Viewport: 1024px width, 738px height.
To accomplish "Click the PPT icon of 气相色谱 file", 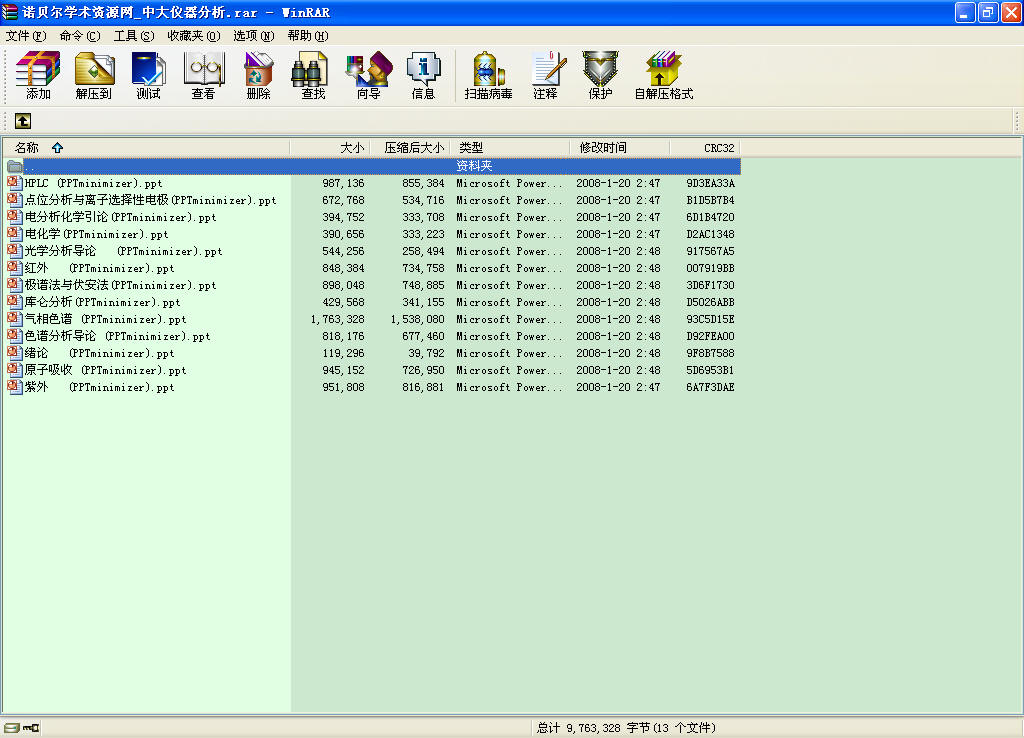I will (x=14, y=319).
